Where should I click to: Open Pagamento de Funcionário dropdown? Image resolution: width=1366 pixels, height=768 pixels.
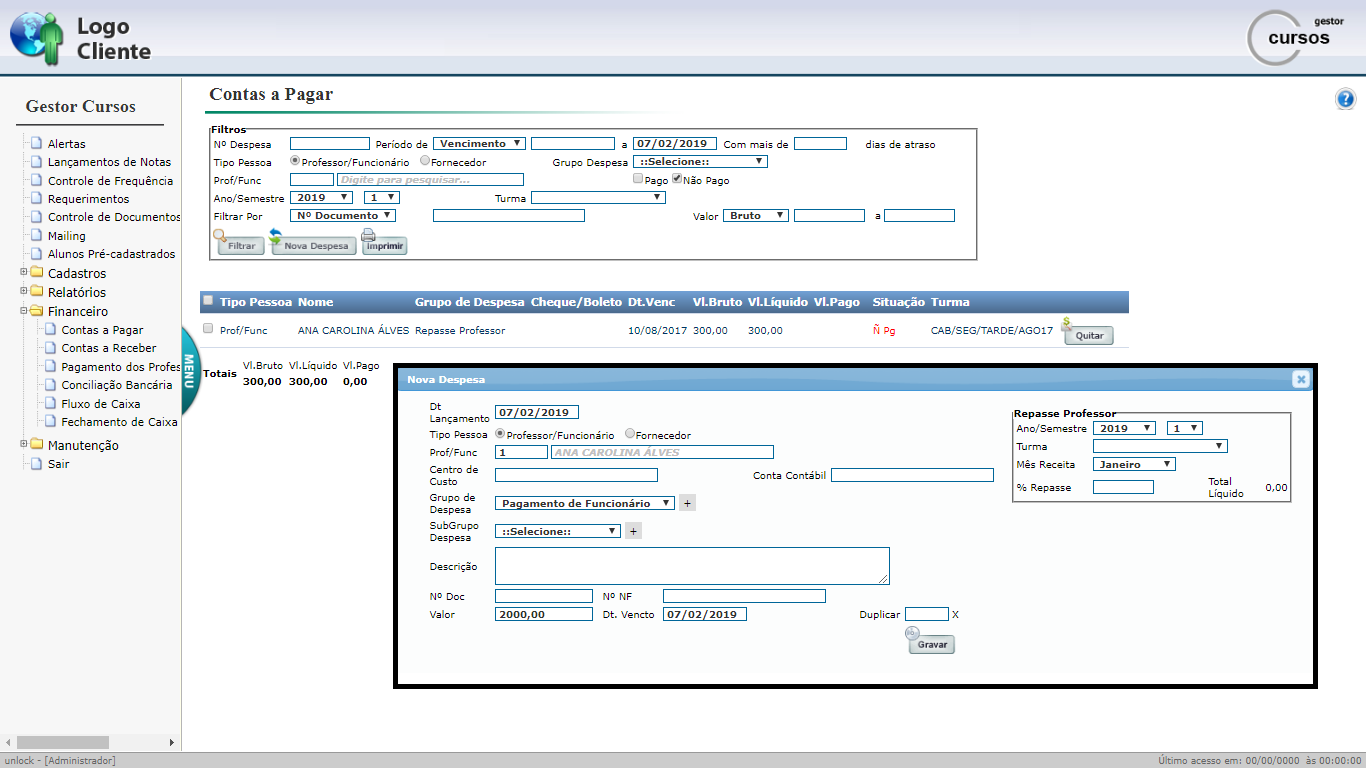pyautogui.click(x=585, y=504)
